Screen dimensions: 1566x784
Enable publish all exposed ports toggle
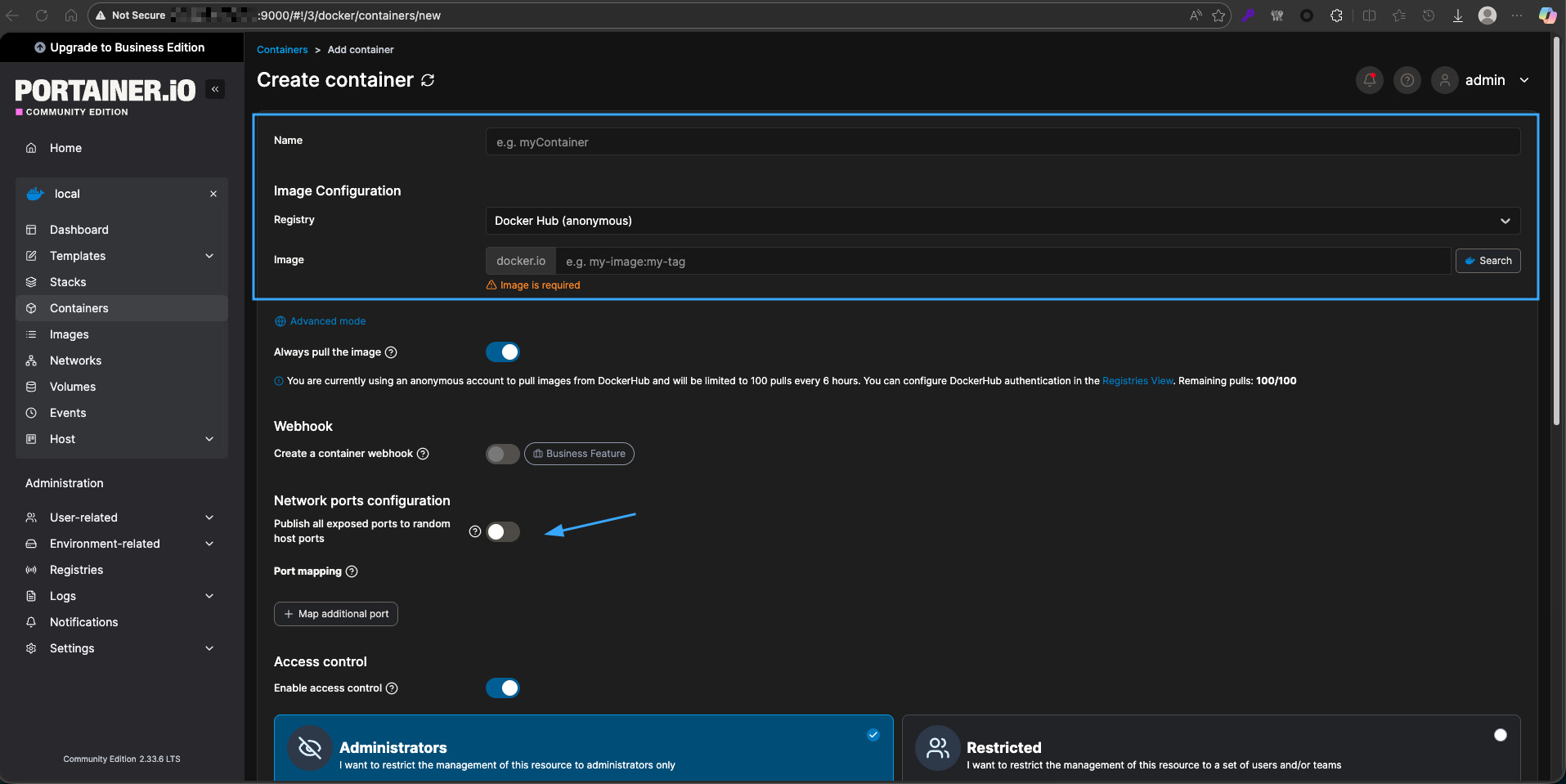(x=502, y=532)
